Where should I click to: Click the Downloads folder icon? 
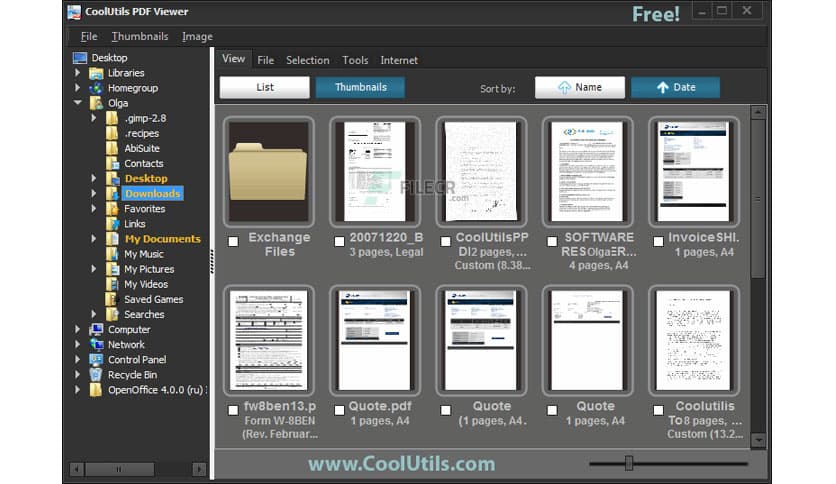[x=112, y=193]
